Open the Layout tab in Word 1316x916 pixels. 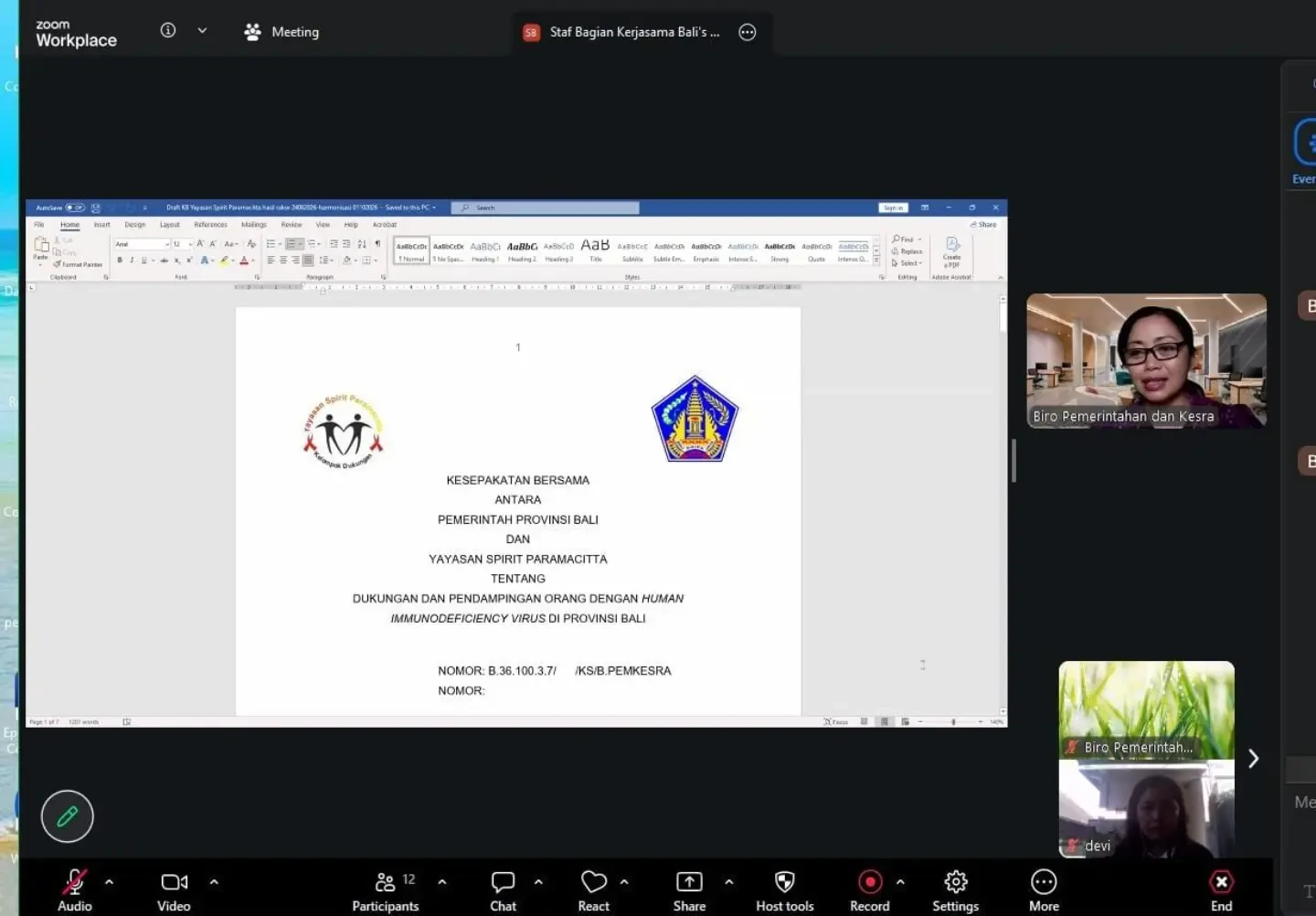coord(170,225)
